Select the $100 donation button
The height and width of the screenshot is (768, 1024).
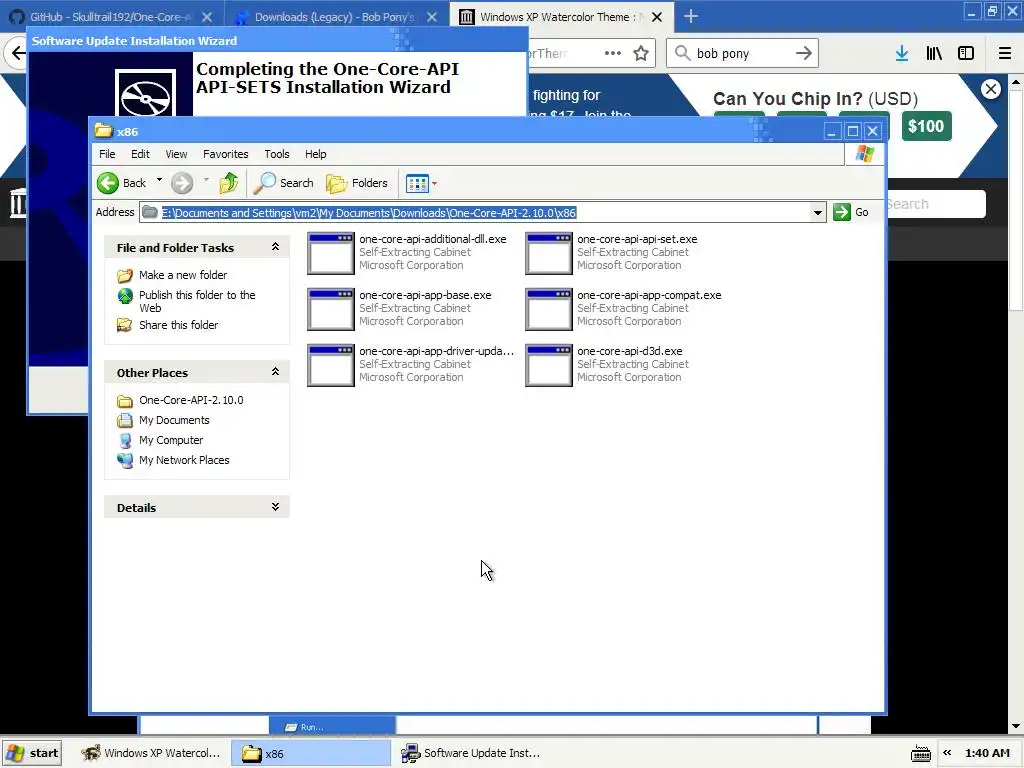click(925, 126)
